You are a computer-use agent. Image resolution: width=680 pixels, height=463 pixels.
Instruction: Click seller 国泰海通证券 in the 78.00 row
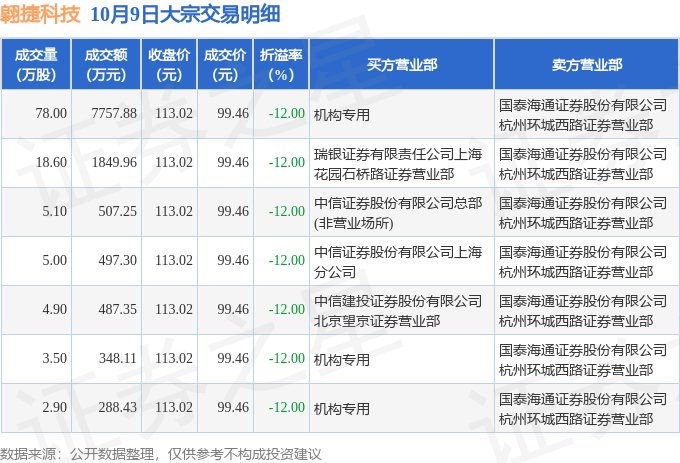[x=583, y=115]
